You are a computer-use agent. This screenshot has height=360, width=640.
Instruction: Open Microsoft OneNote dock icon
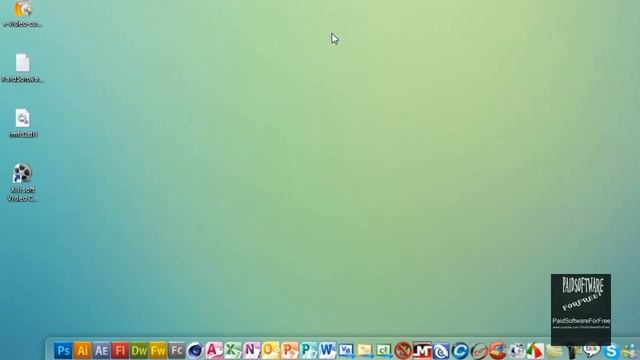coord(251,351)
